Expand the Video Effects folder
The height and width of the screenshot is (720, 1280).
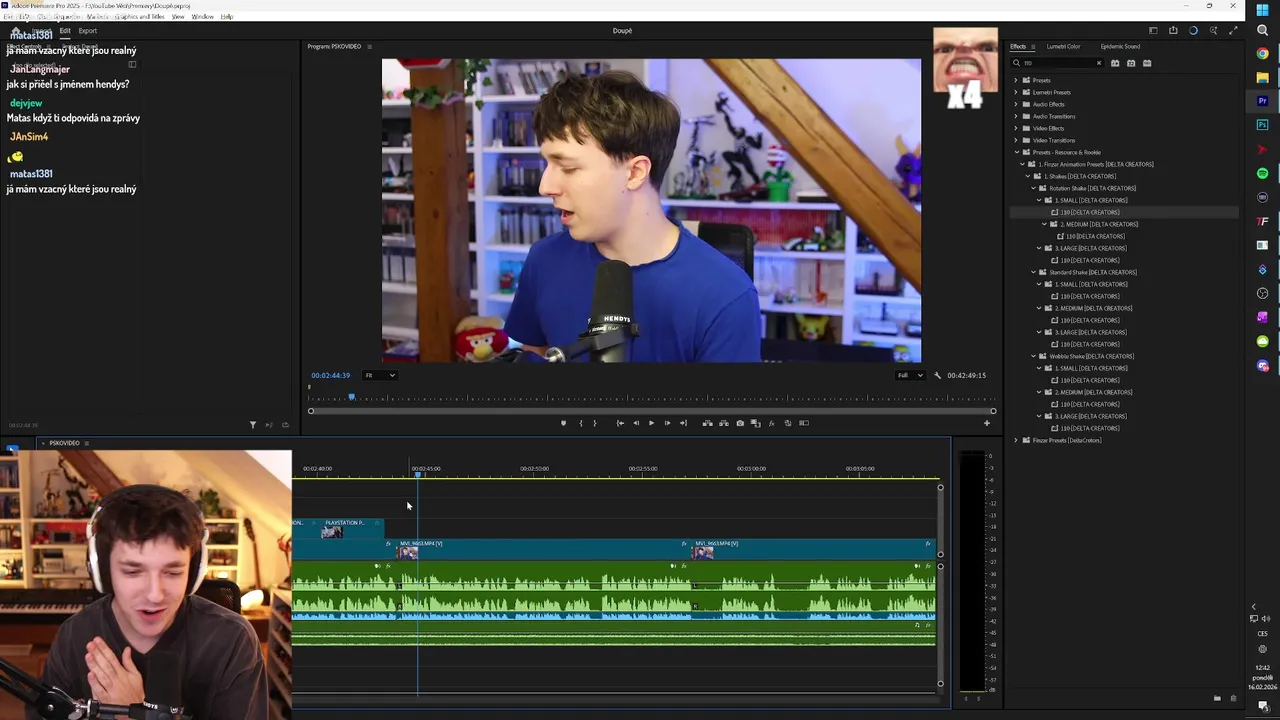(1016, 128)
